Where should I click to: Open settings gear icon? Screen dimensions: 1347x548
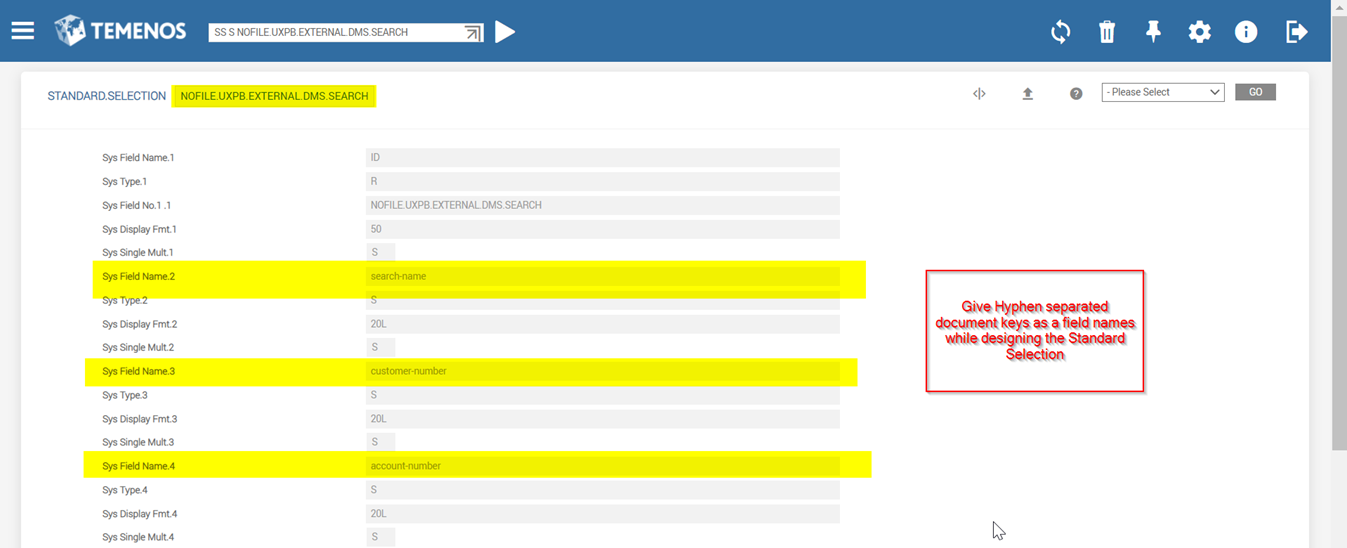(1199, 32)
